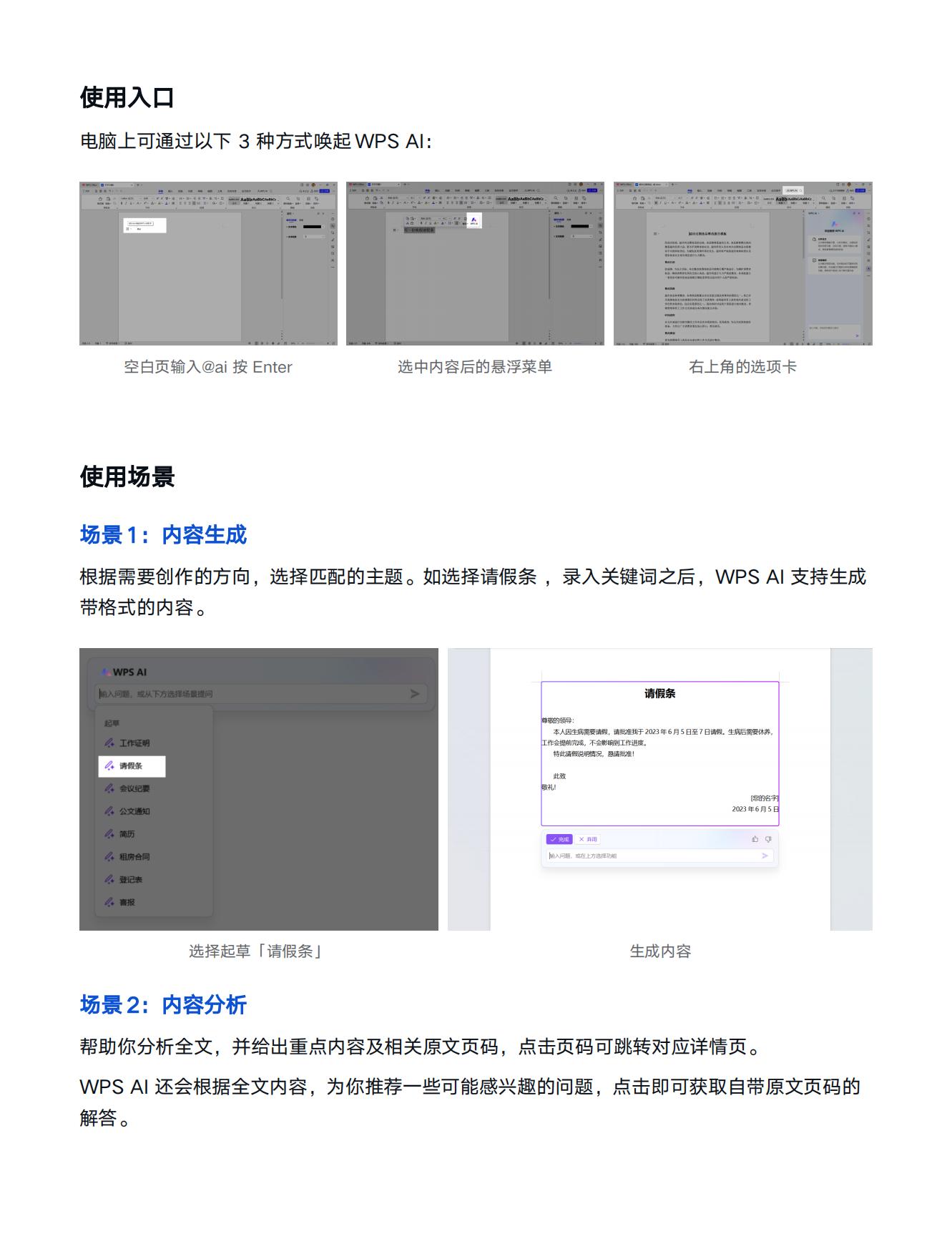Click the 使用入口 heading
The height and width of the screenshot is (1259, 952).
(127, 98)
